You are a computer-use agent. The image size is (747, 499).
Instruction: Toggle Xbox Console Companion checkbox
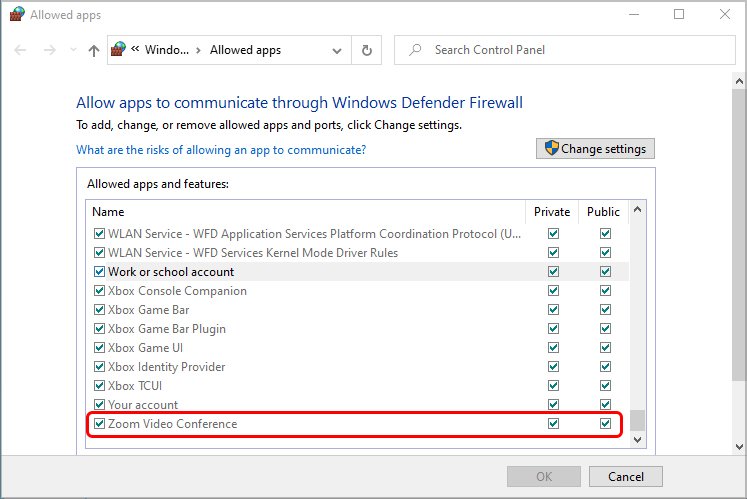[x=99, y=291]
